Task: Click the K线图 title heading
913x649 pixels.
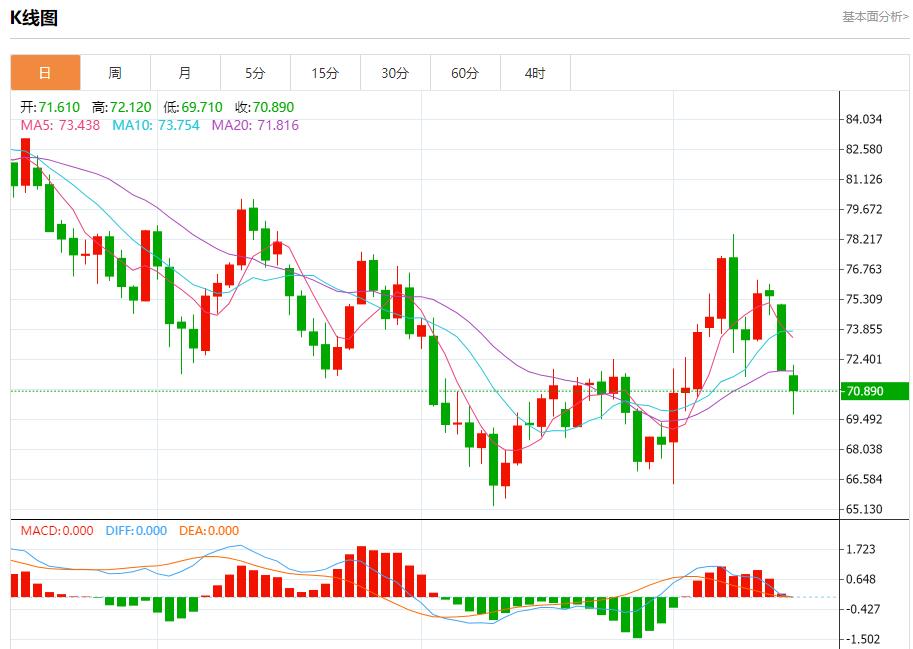Action: (34, 17)
